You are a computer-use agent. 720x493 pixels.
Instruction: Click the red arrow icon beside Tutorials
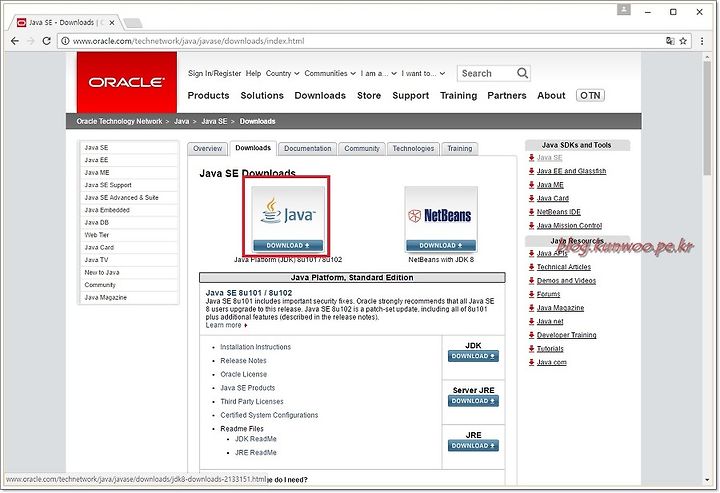tap(531, 349)
